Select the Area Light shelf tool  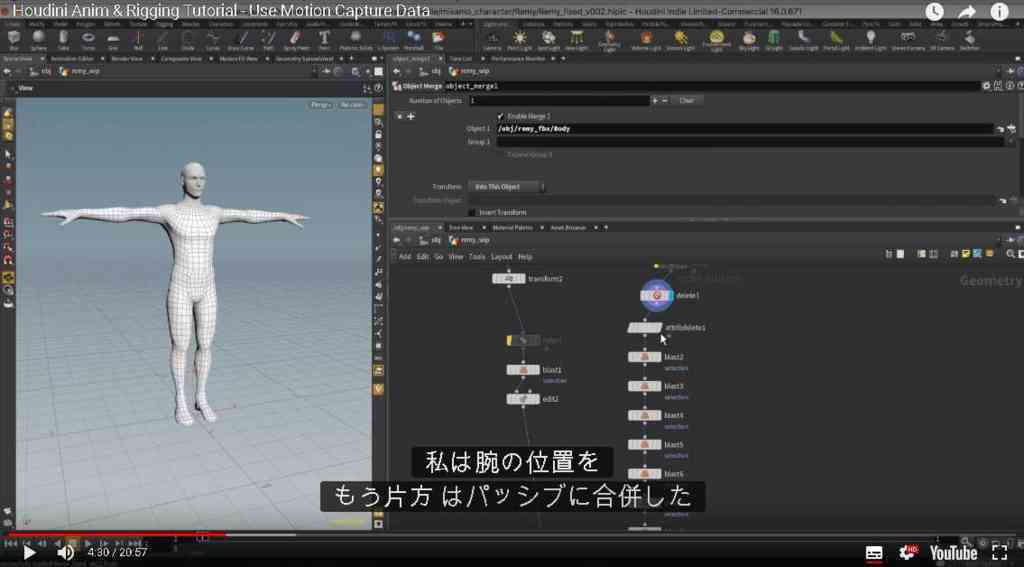click(x=577, y=40)
